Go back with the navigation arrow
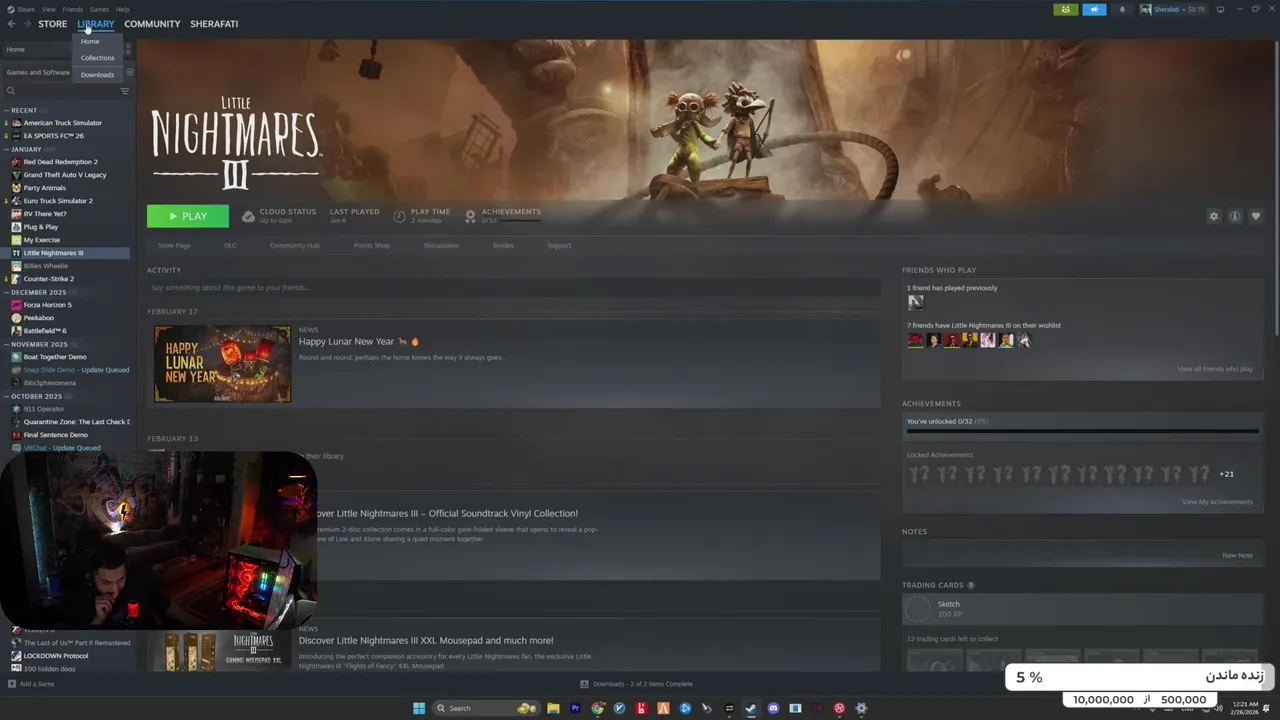Viewport: 1280px width, 720px height. [x=12, y=24]
